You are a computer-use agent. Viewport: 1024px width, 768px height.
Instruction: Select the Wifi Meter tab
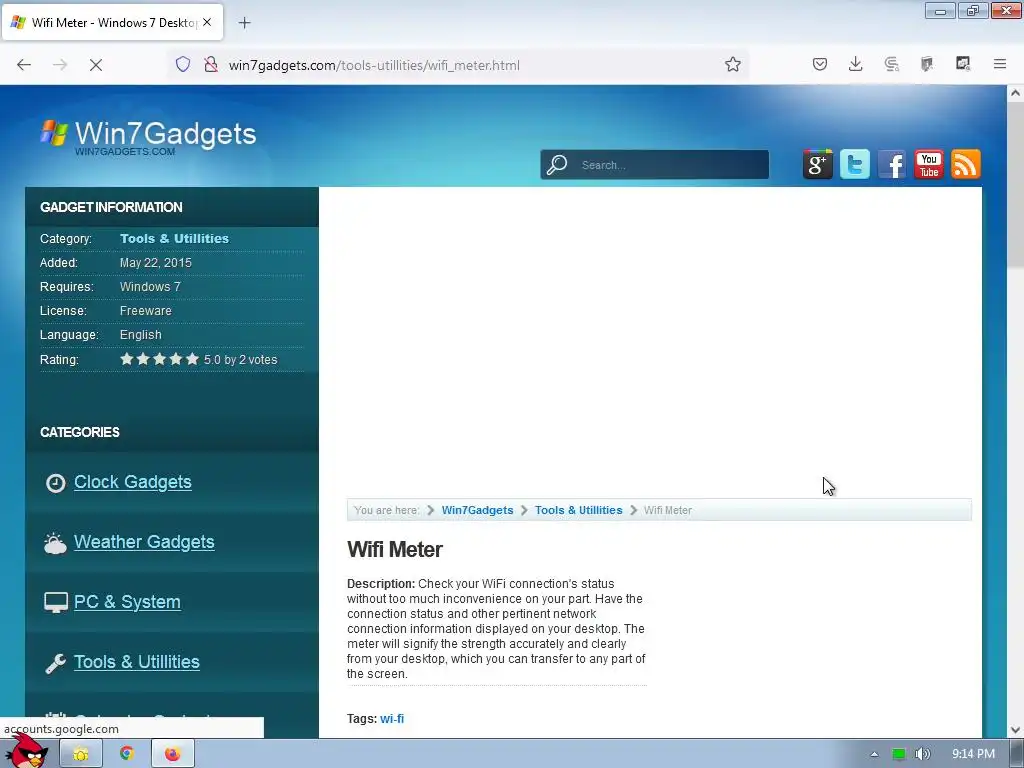(112, 22)
